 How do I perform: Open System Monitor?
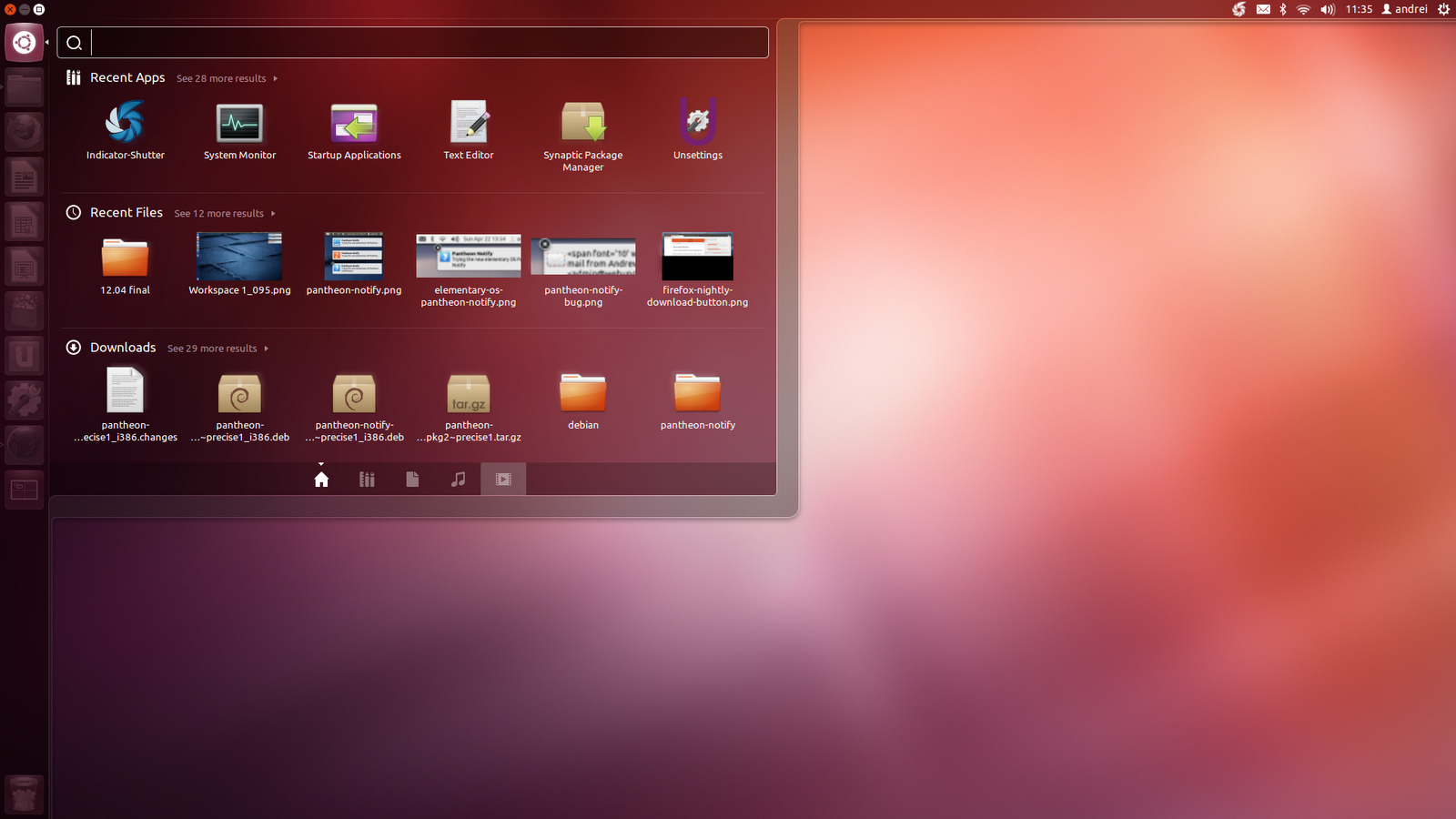(x=239, y=125)
